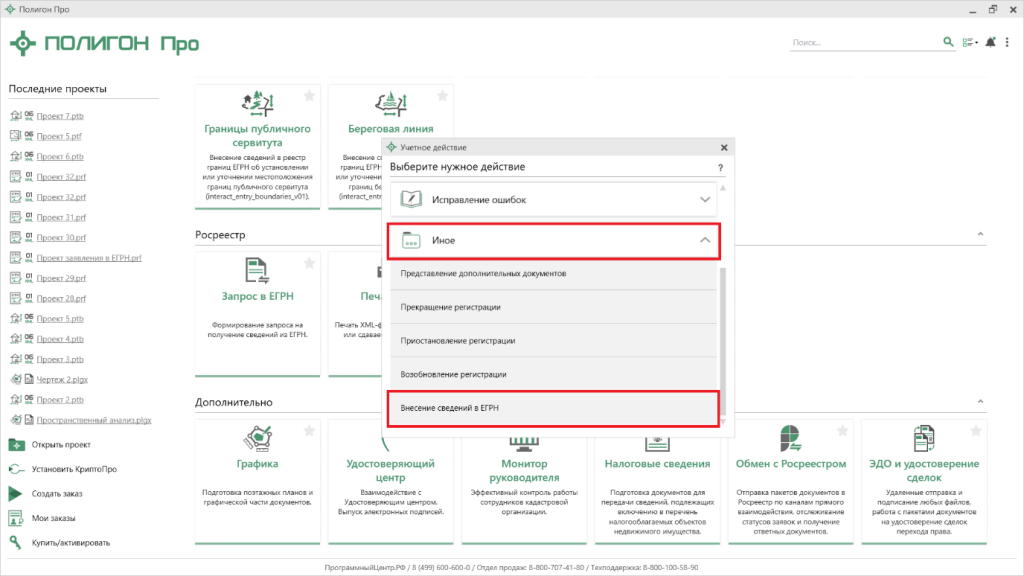
Task: Favorite the Береговая линия tile star
Action: click(x=442, y=96)
